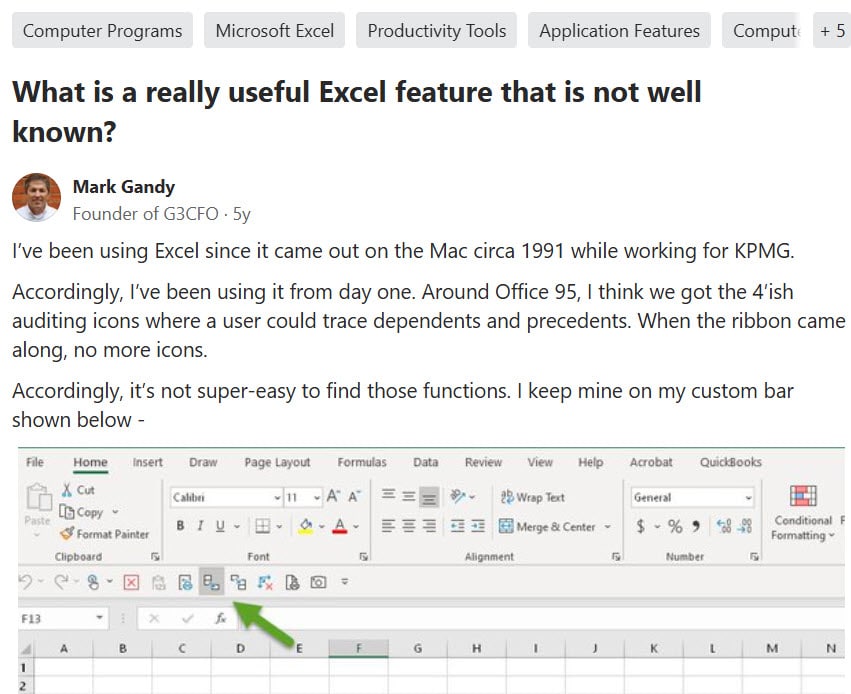The height and width of the screenshot is (694, 851).
Task: Click the Decrease Indent icon
Action: tap(458, 526)
